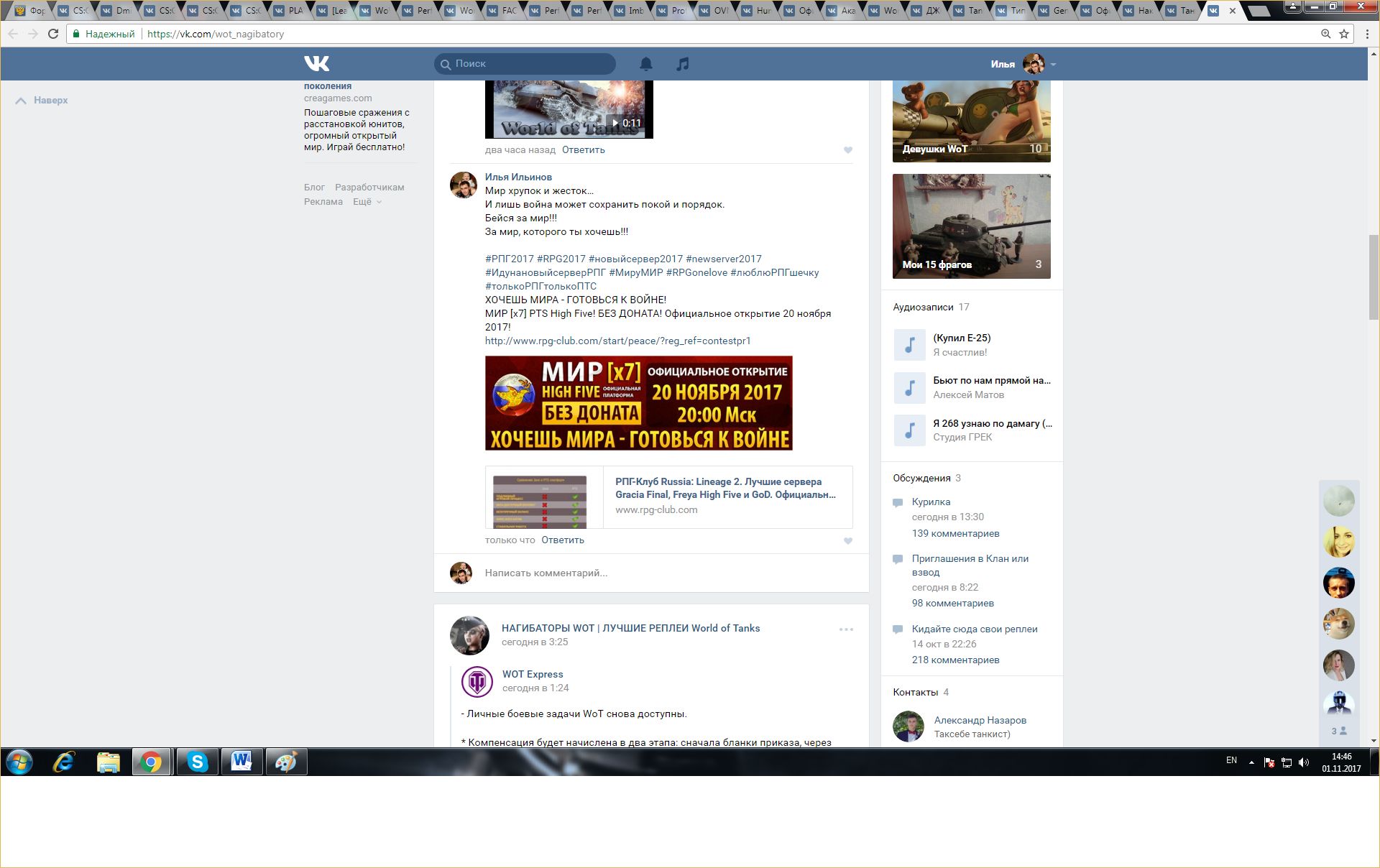Image resolution: width=1380 pixels, height=868 pixels.
Task: Open the music note player icon
Action: coord(683,64)
